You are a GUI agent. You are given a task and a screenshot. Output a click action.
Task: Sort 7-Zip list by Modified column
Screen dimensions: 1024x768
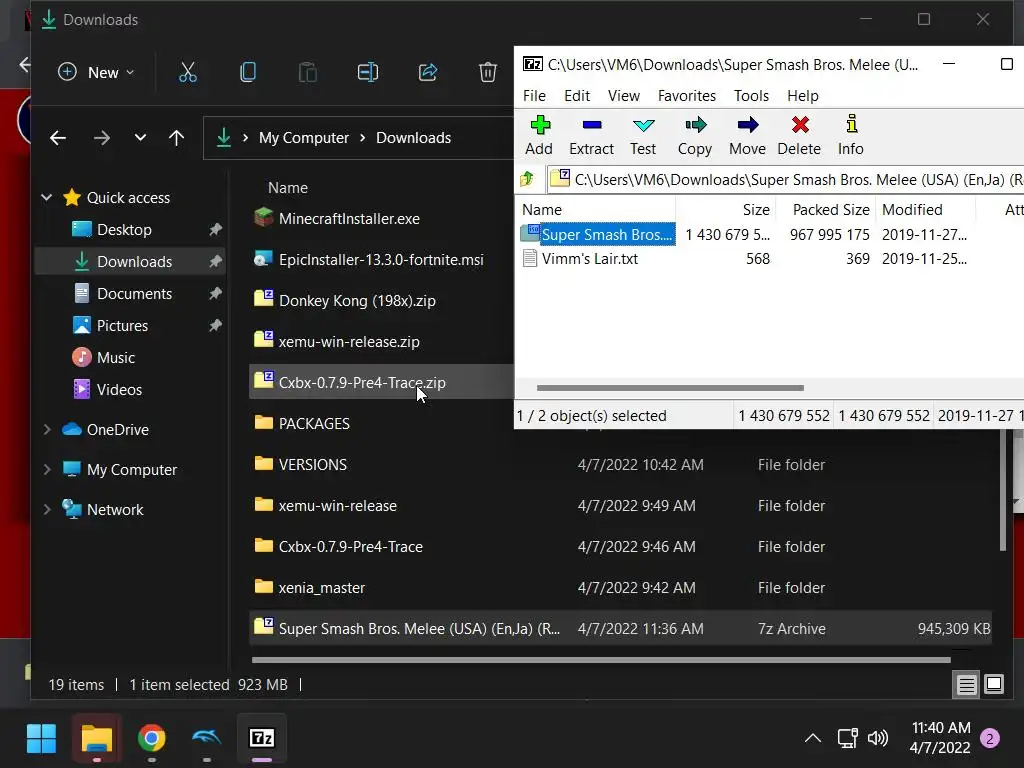pos(925,210)
